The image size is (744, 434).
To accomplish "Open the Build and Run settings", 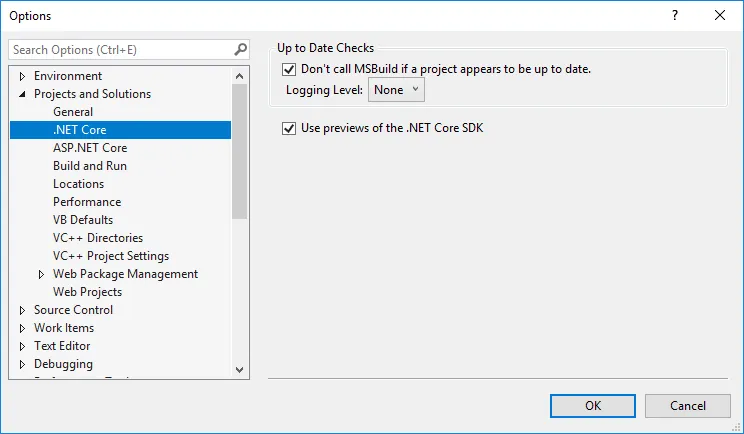I will (90, 166).
